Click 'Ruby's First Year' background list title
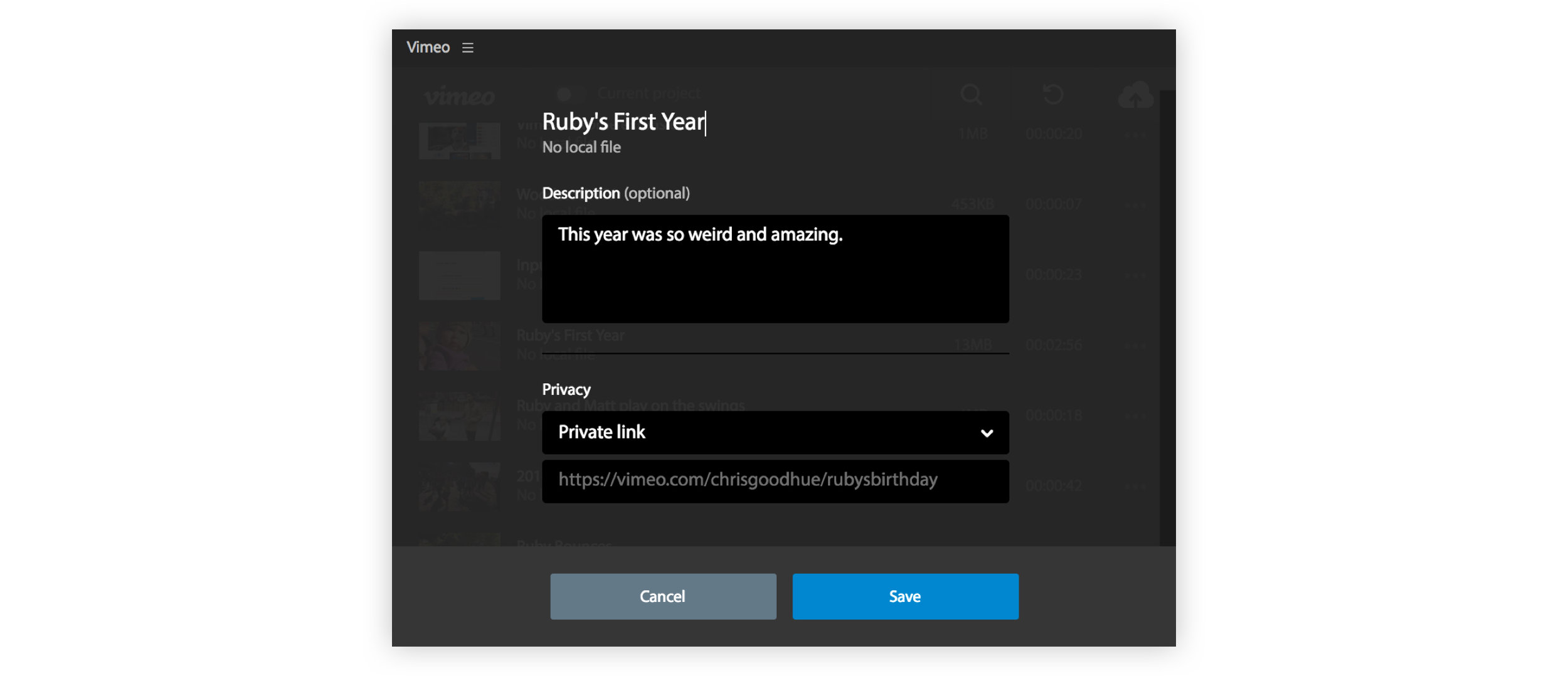 click(x=570, y=335)
